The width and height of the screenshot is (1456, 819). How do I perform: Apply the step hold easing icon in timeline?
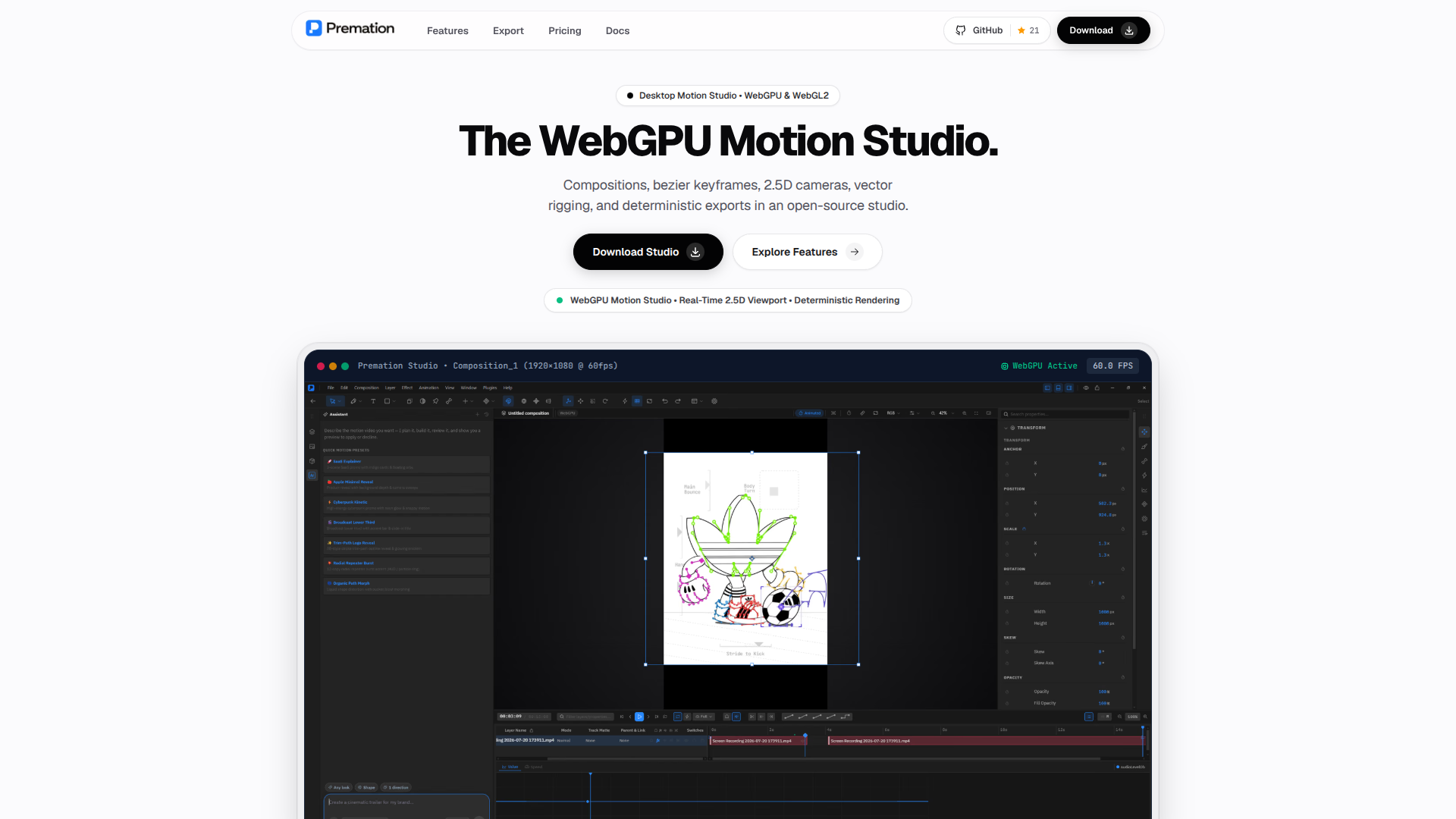pos(846,717)
